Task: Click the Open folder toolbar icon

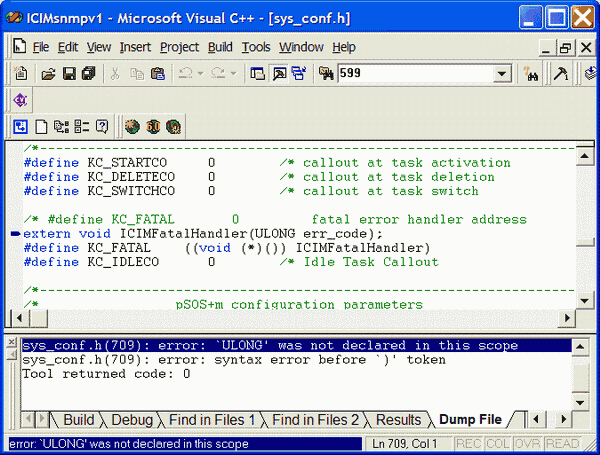Action: pyautogui.click(x=49, y=73)
